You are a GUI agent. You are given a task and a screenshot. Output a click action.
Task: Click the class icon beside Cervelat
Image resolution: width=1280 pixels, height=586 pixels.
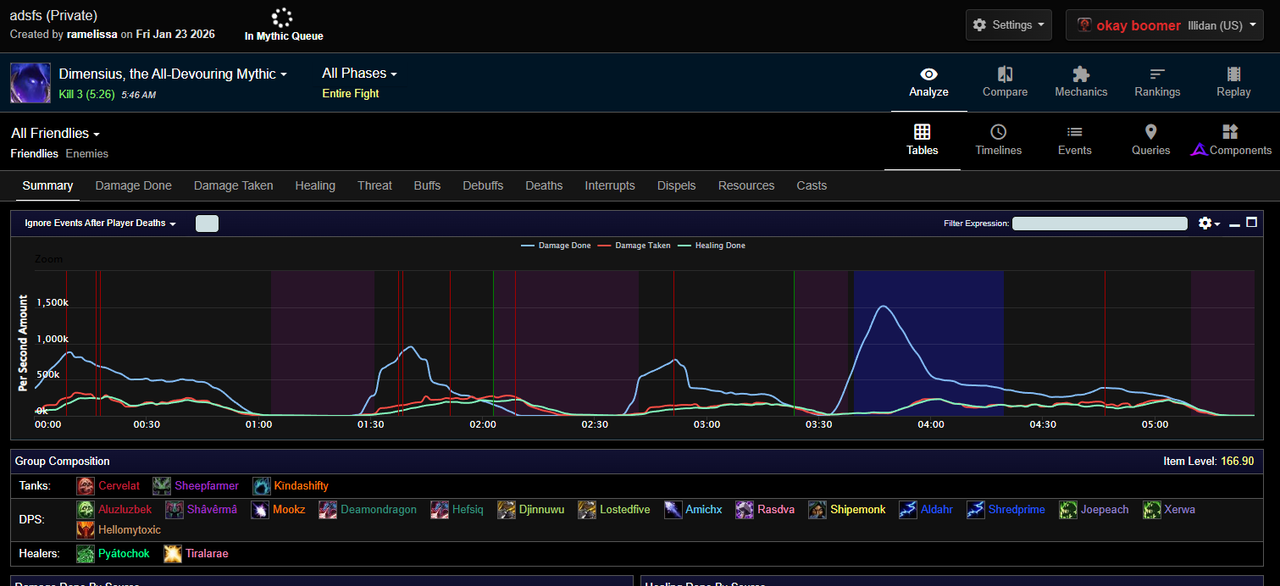coord(86,486)
